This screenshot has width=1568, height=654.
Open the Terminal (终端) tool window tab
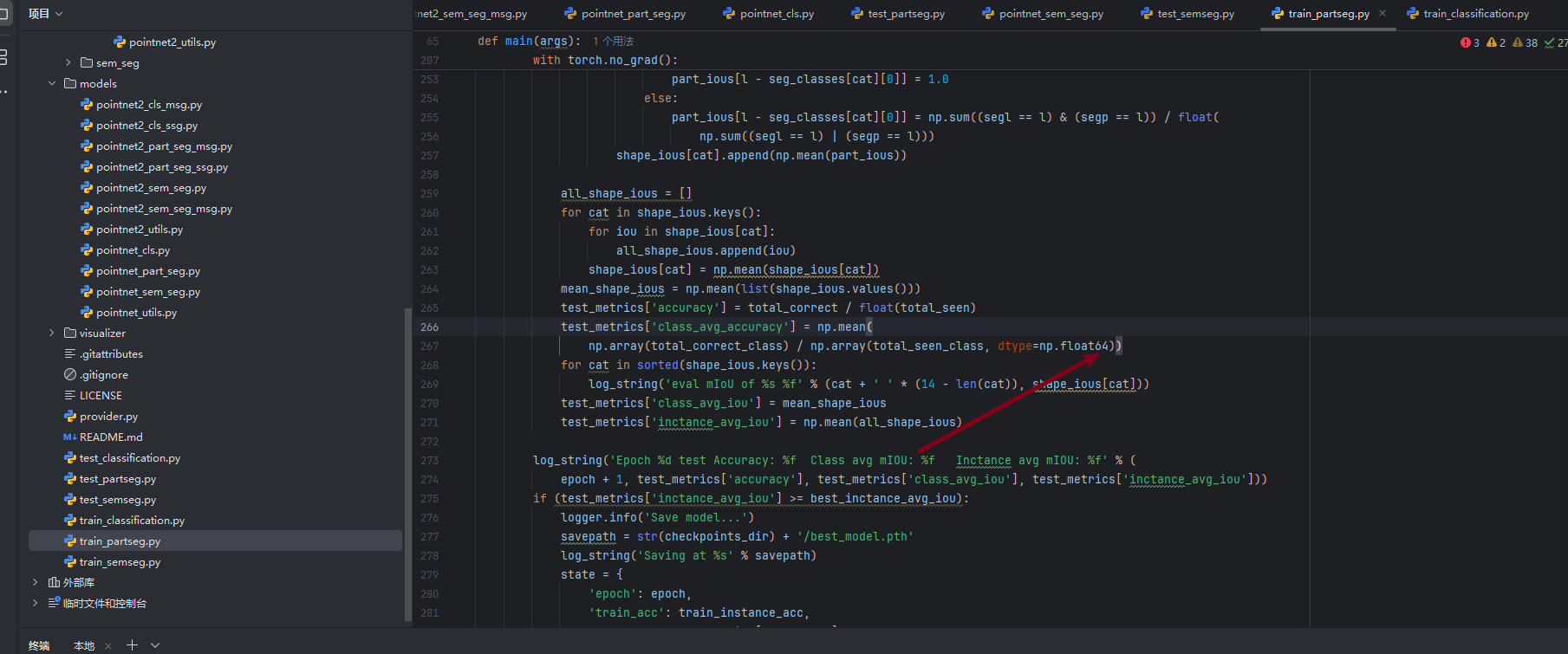[x=39, y=645]
